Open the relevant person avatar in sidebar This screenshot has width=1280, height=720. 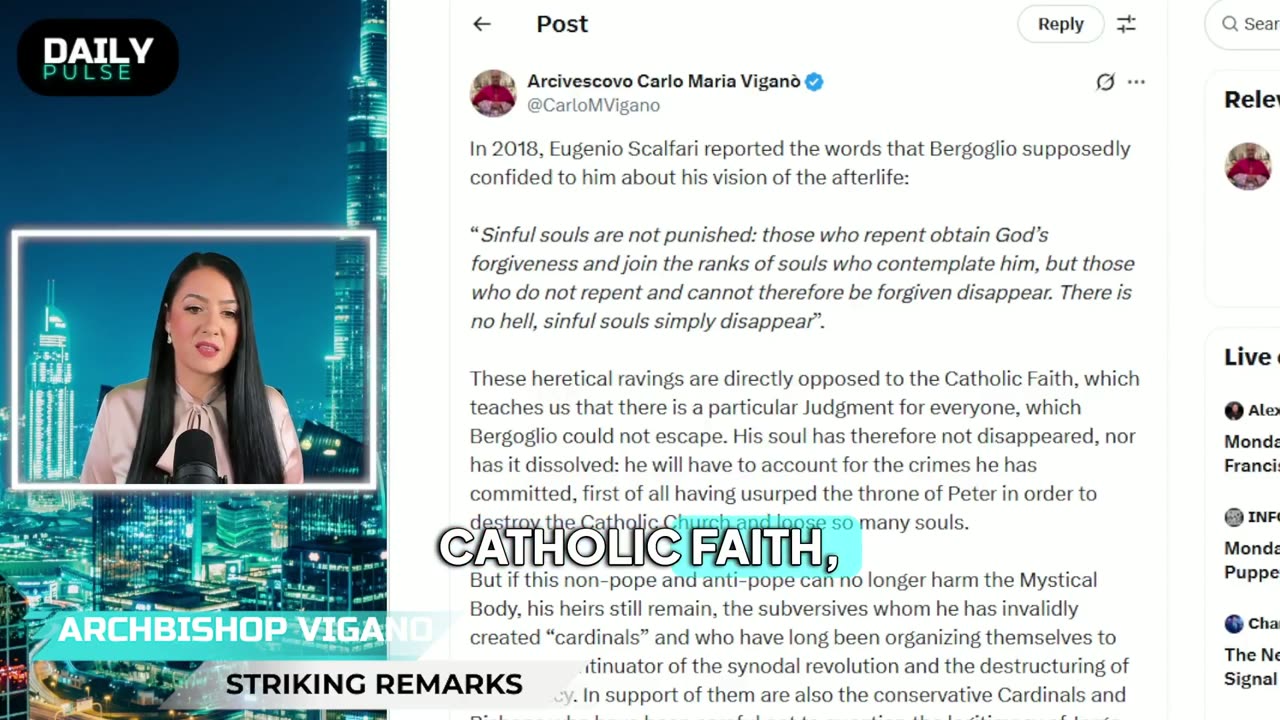click(1248, 166)
